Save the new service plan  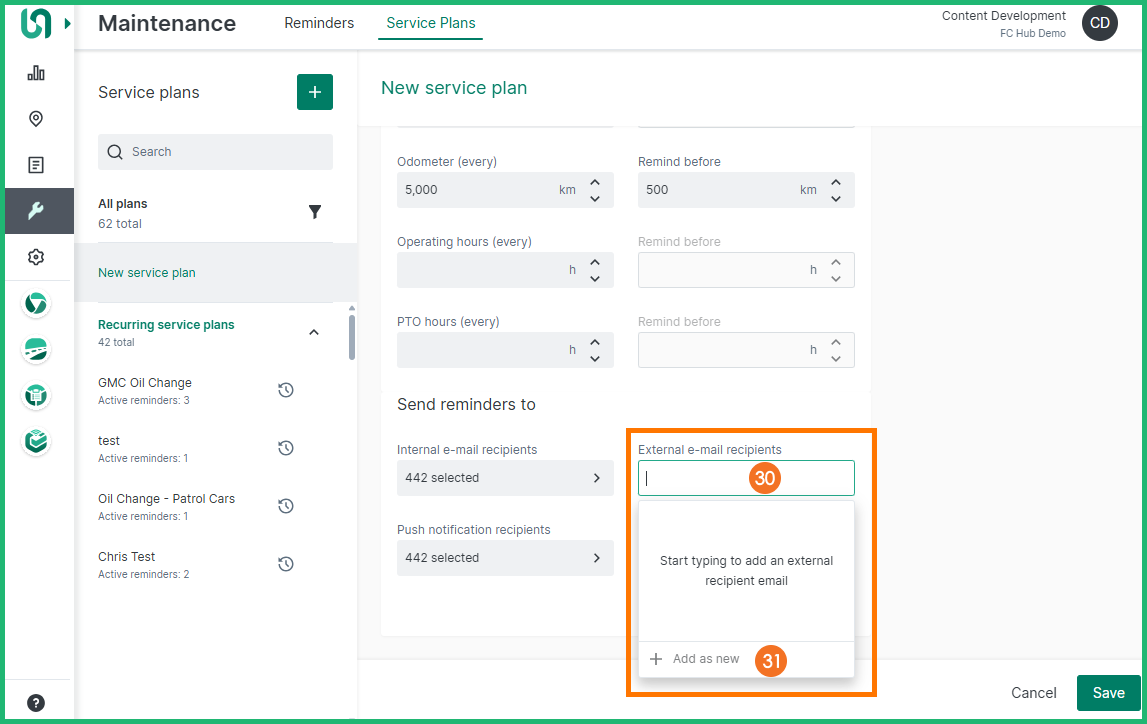1108,693
